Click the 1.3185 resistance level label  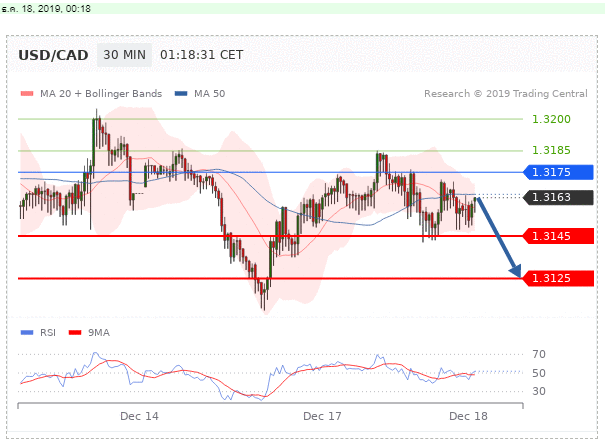(x=551, y=150)
